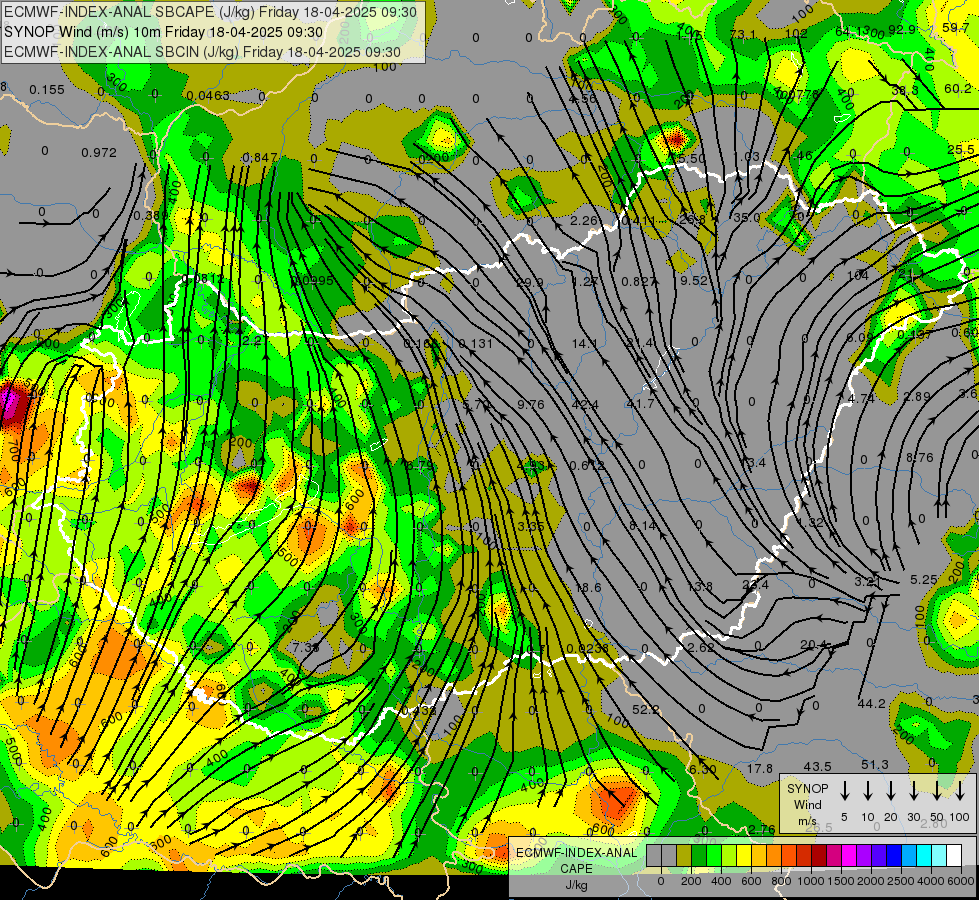Click the map value 17.8
Screen dimensions: 979x900
pos(760,768)
